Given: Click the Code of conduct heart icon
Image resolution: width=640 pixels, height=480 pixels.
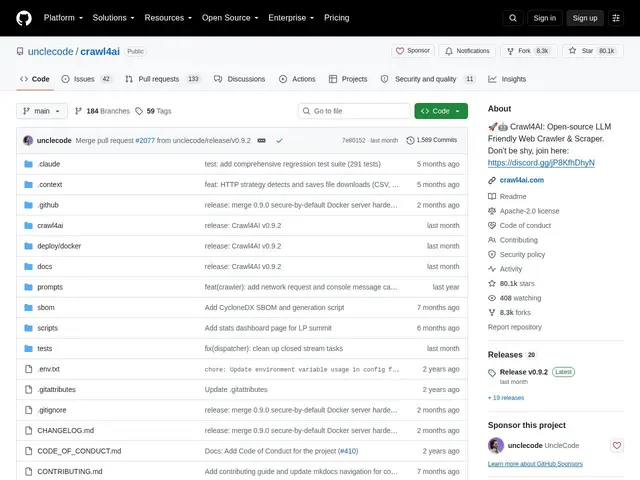Looking at the screenshot, I should pyautogui.click(x=492, y=225).
